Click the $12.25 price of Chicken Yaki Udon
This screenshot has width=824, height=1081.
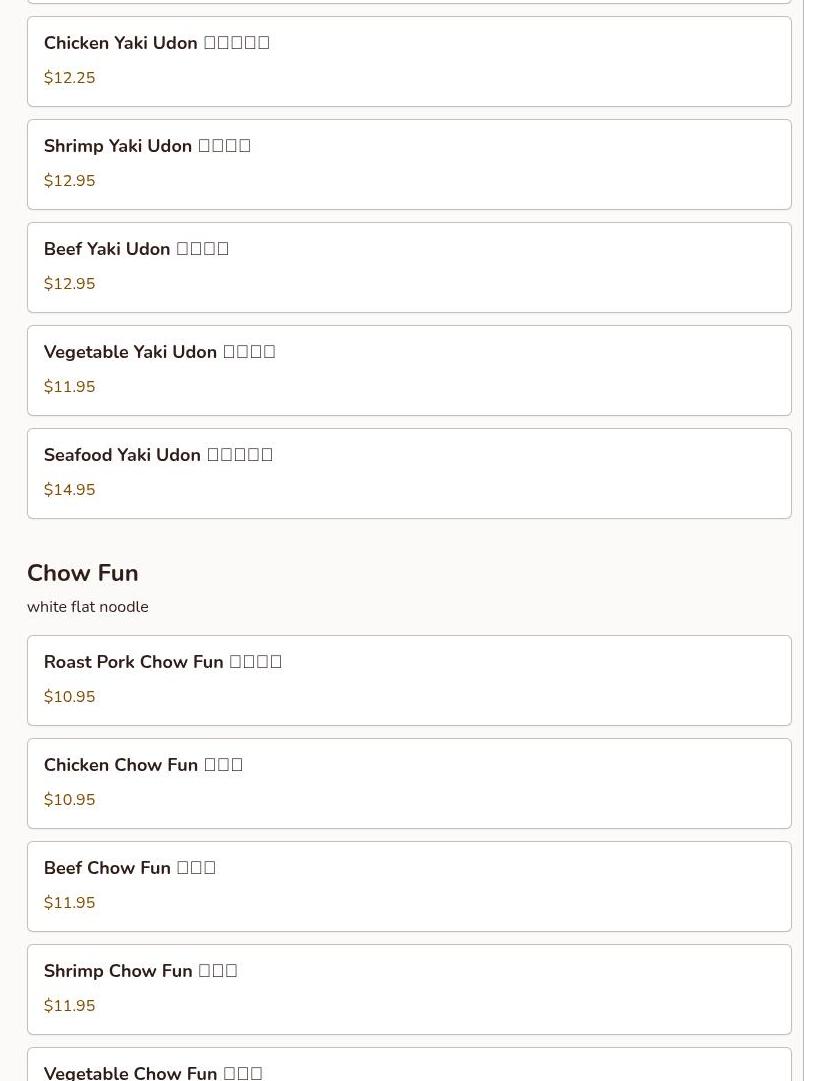[x=70, y=77]
